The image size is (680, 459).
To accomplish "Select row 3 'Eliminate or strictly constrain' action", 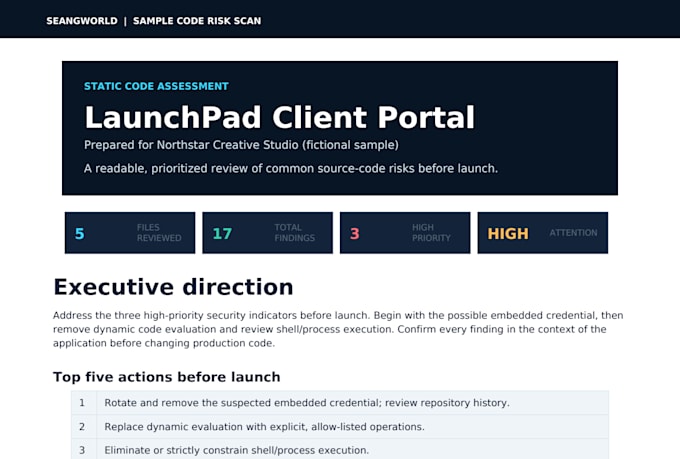I will tap(340, 450).
